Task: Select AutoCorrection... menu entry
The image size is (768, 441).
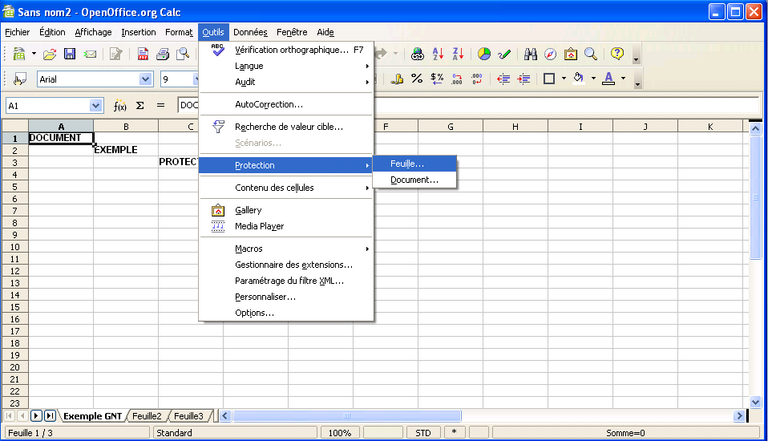Action: tap(286, 104)
